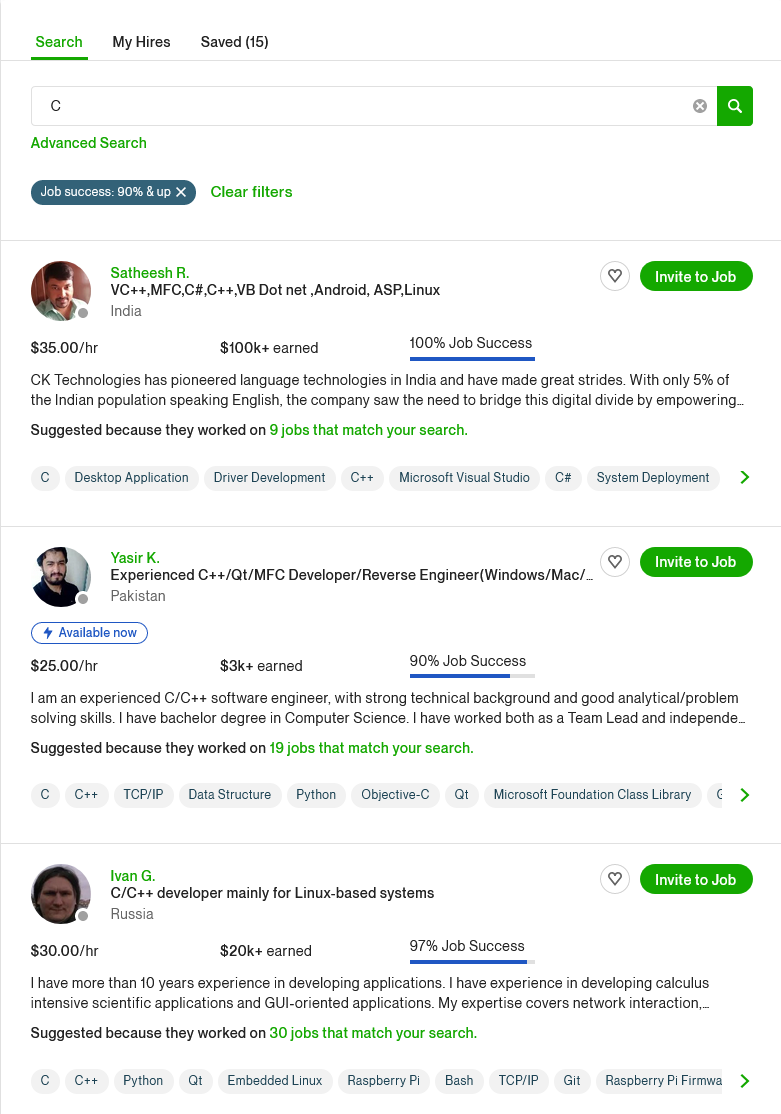The image size is (781, 1114).
Task: Expand more skills on Satheesh's card via chevron
Action: tap(744, 477)
